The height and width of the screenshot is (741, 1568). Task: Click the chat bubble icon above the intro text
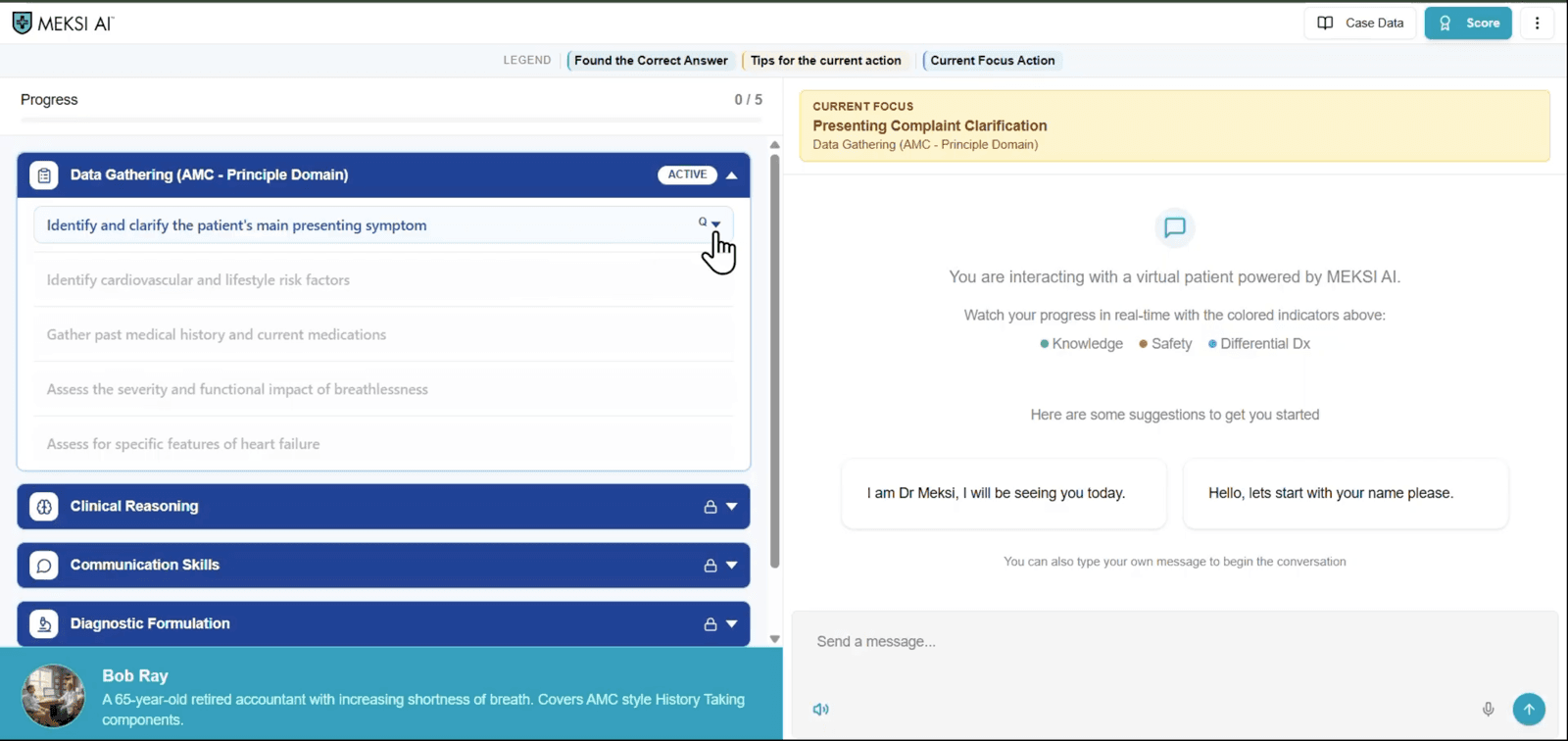tap(1174, 228)
